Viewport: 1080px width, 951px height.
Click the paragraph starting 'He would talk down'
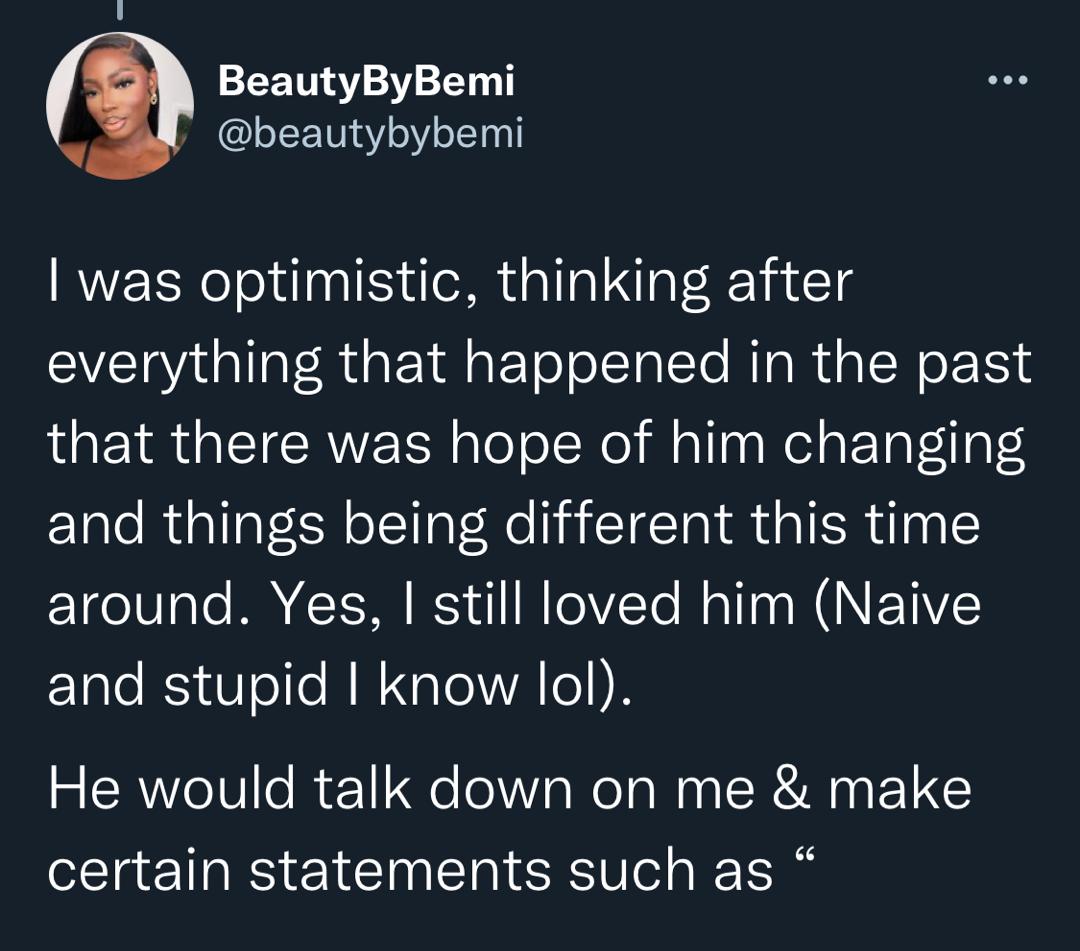(x=510, y=828)
